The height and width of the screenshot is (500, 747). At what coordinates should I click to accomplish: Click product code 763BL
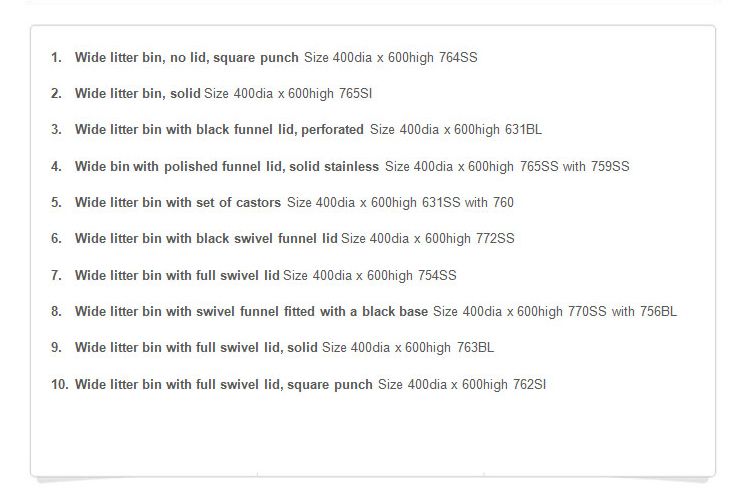475,347
